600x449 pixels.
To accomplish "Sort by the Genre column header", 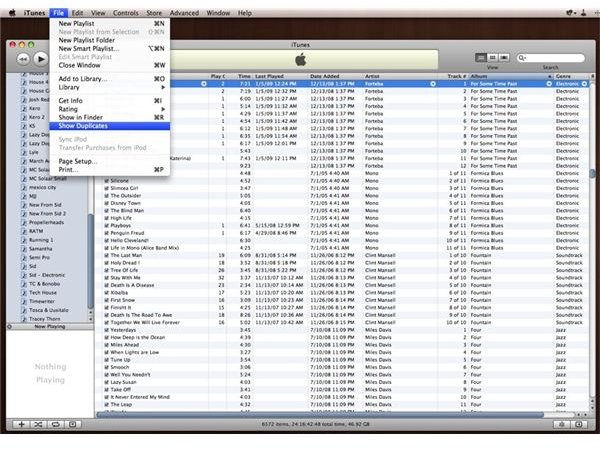I will click(x=571, y=77).
